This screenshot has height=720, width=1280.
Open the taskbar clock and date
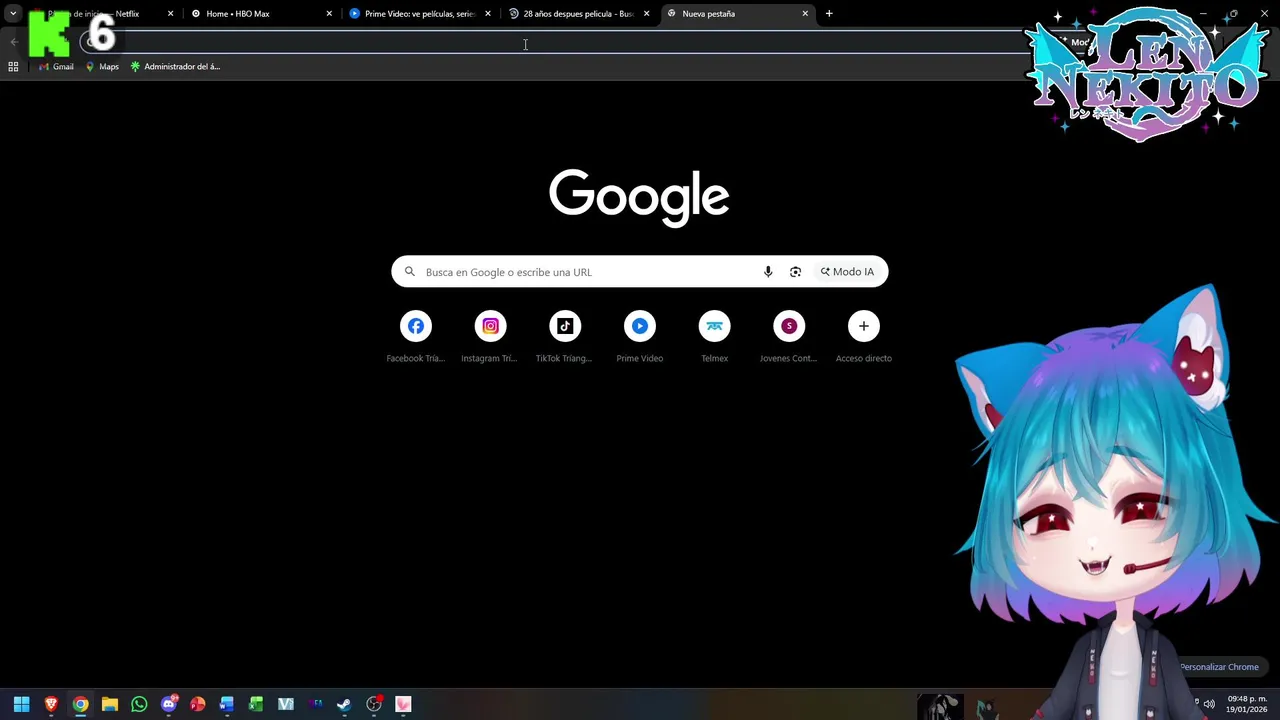tap(1246, 704)
